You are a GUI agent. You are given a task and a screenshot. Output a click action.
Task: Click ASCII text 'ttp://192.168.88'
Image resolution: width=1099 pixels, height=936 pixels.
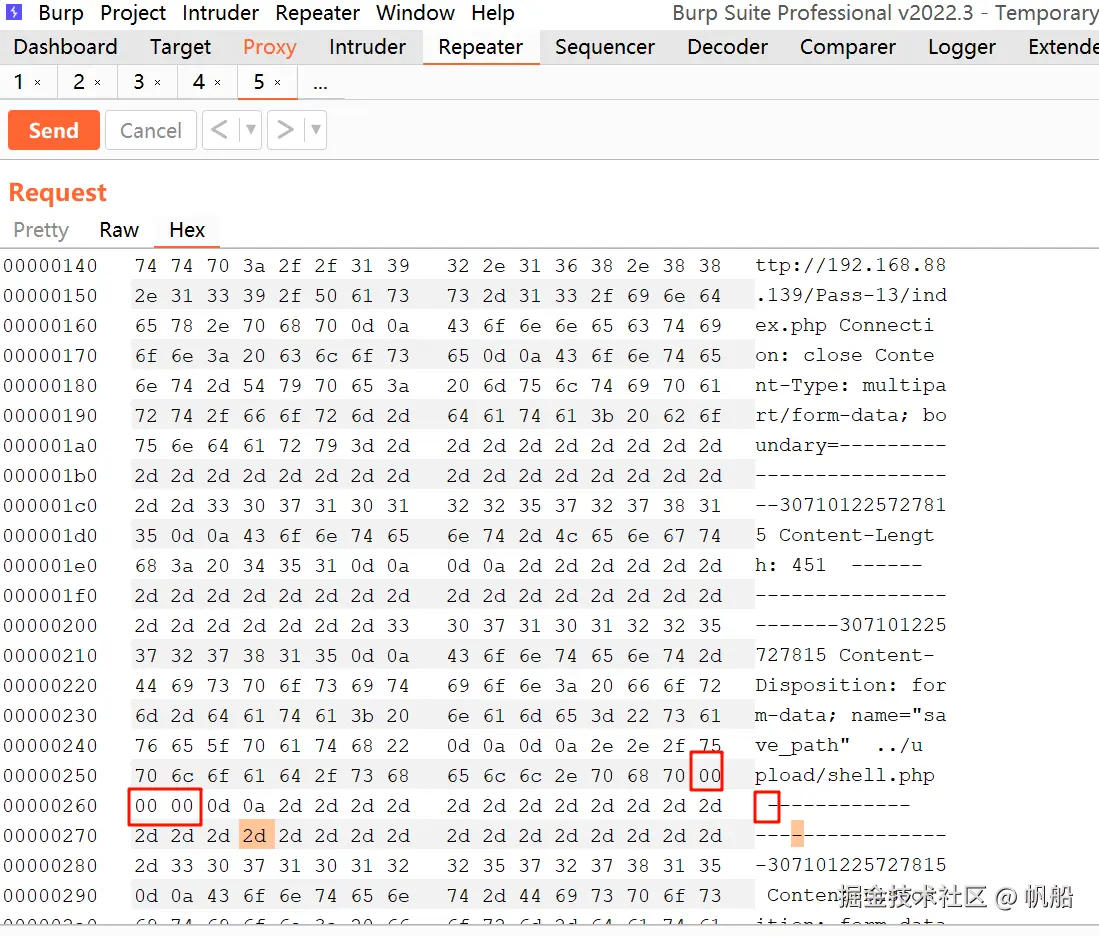(851, 266)
